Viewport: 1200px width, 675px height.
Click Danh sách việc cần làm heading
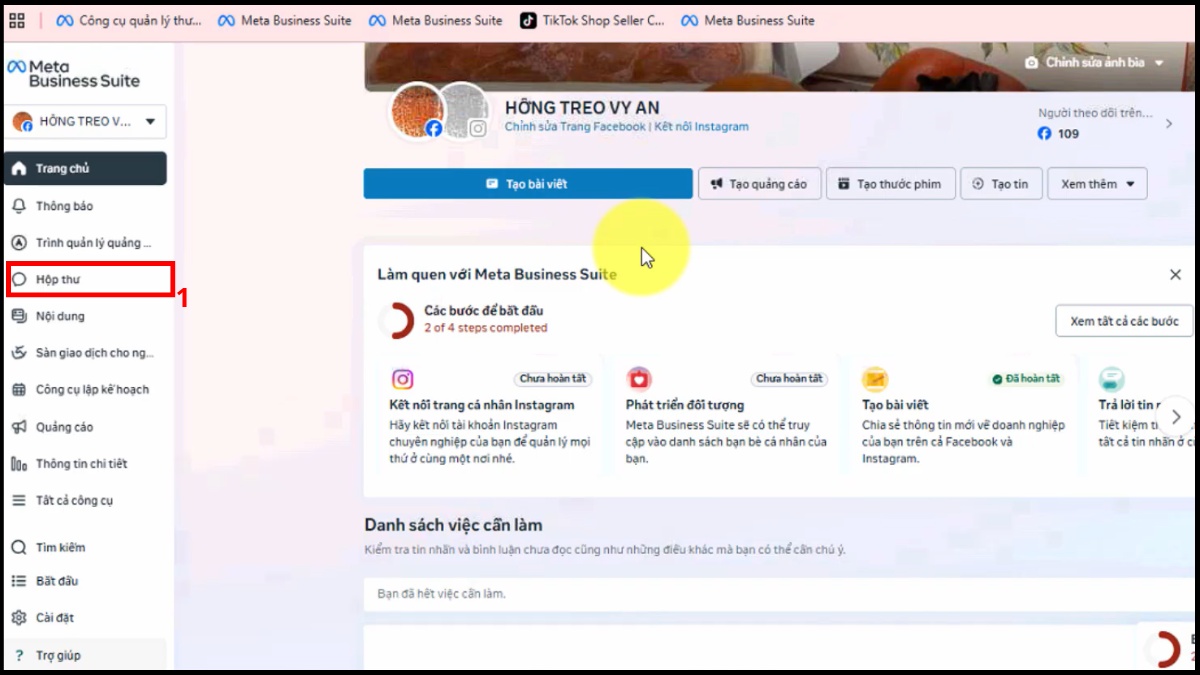point(453,525)
